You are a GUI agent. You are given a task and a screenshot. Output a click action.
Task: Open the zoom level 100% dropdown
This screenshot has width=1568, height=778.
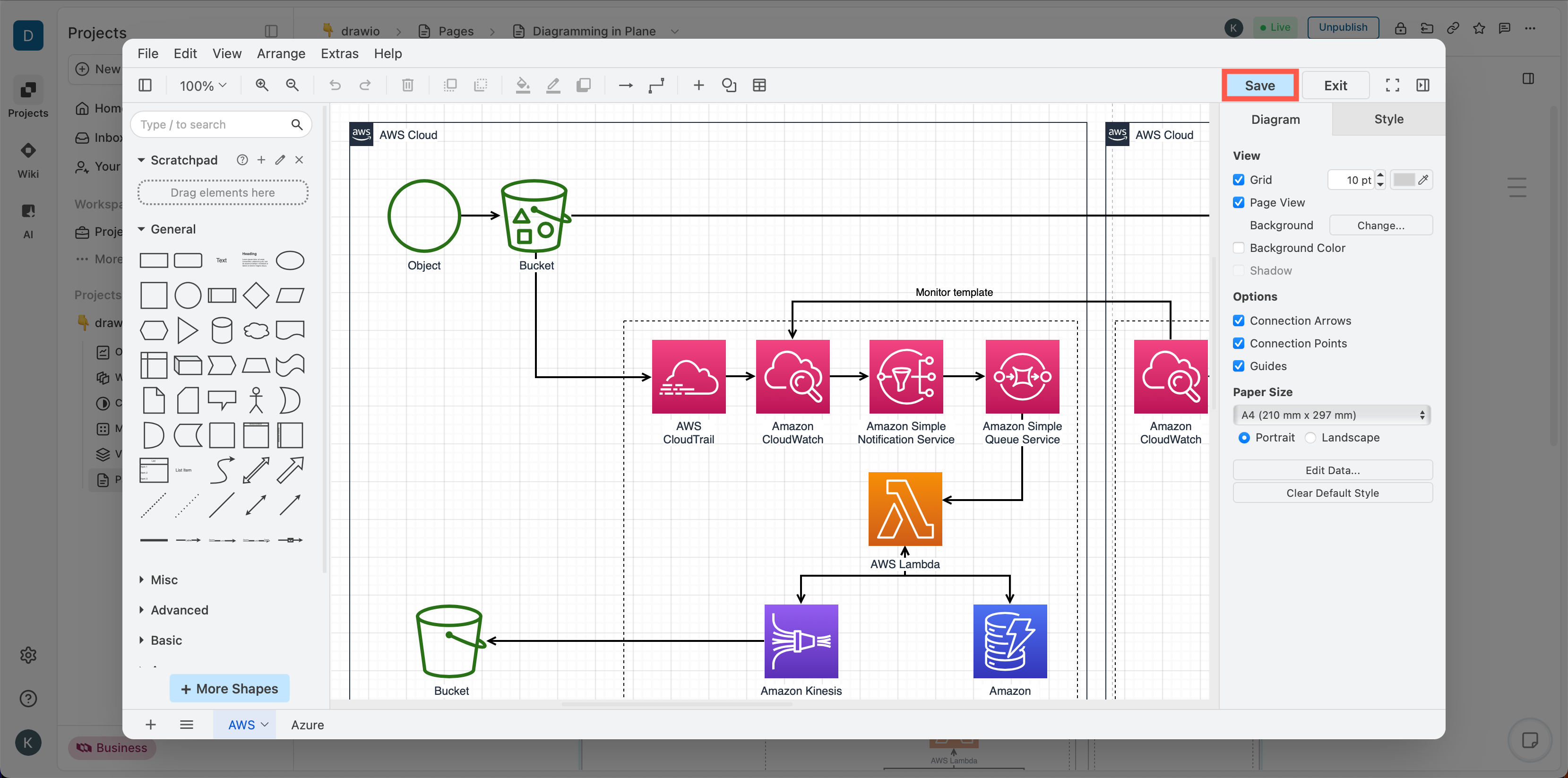pyautogui.click(x=202, y=85)
